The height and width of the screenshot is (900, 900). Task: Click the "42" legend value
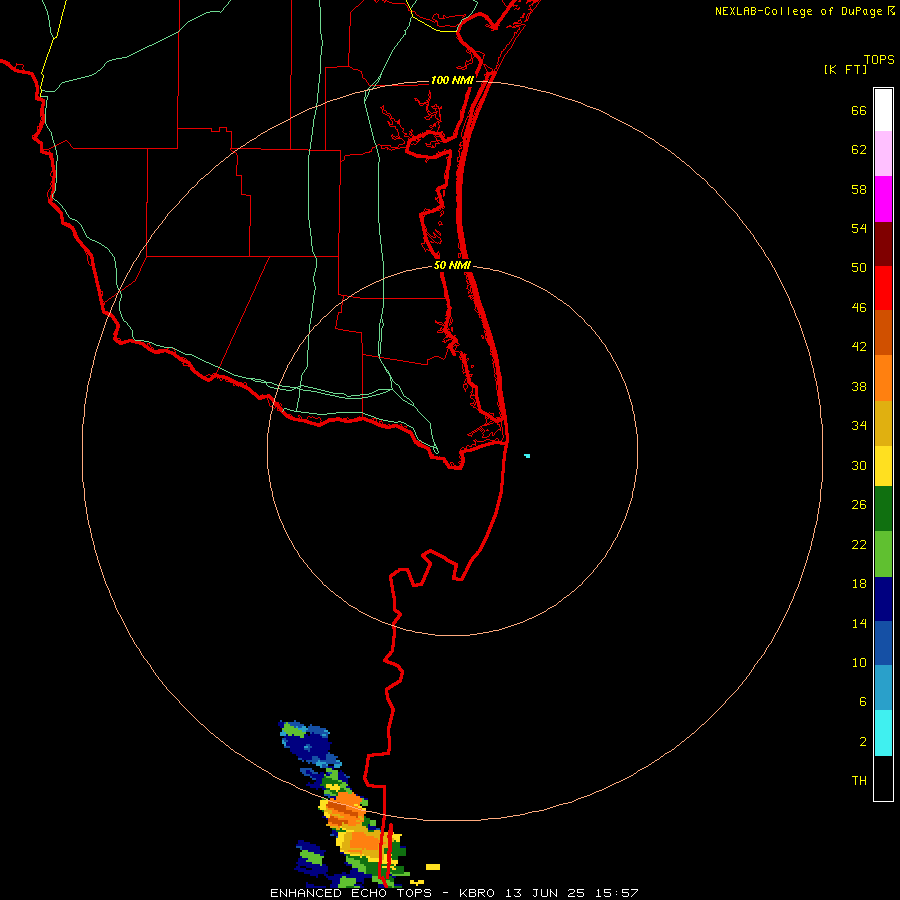pos(859,347)
